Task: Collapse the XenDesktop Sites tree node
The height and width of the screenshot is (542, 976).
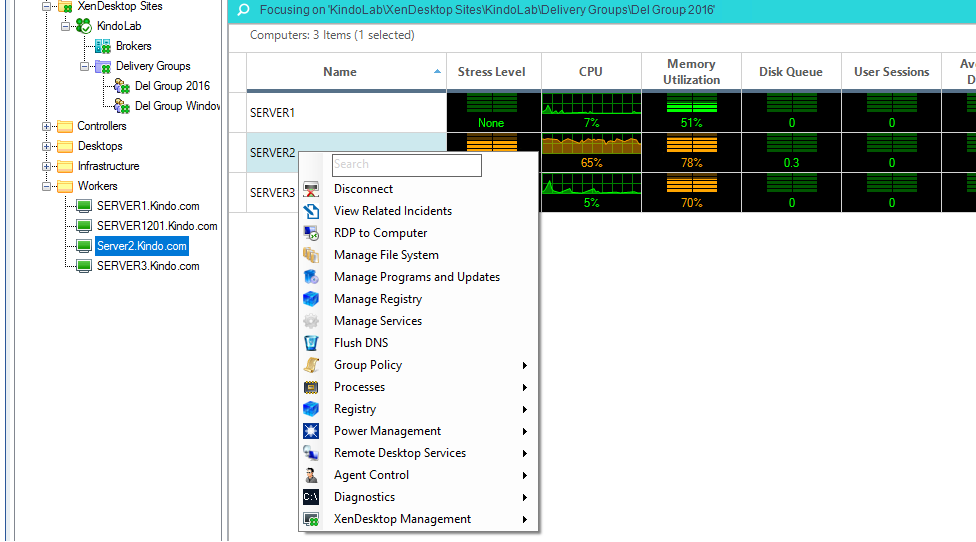Action: [46, 6]
